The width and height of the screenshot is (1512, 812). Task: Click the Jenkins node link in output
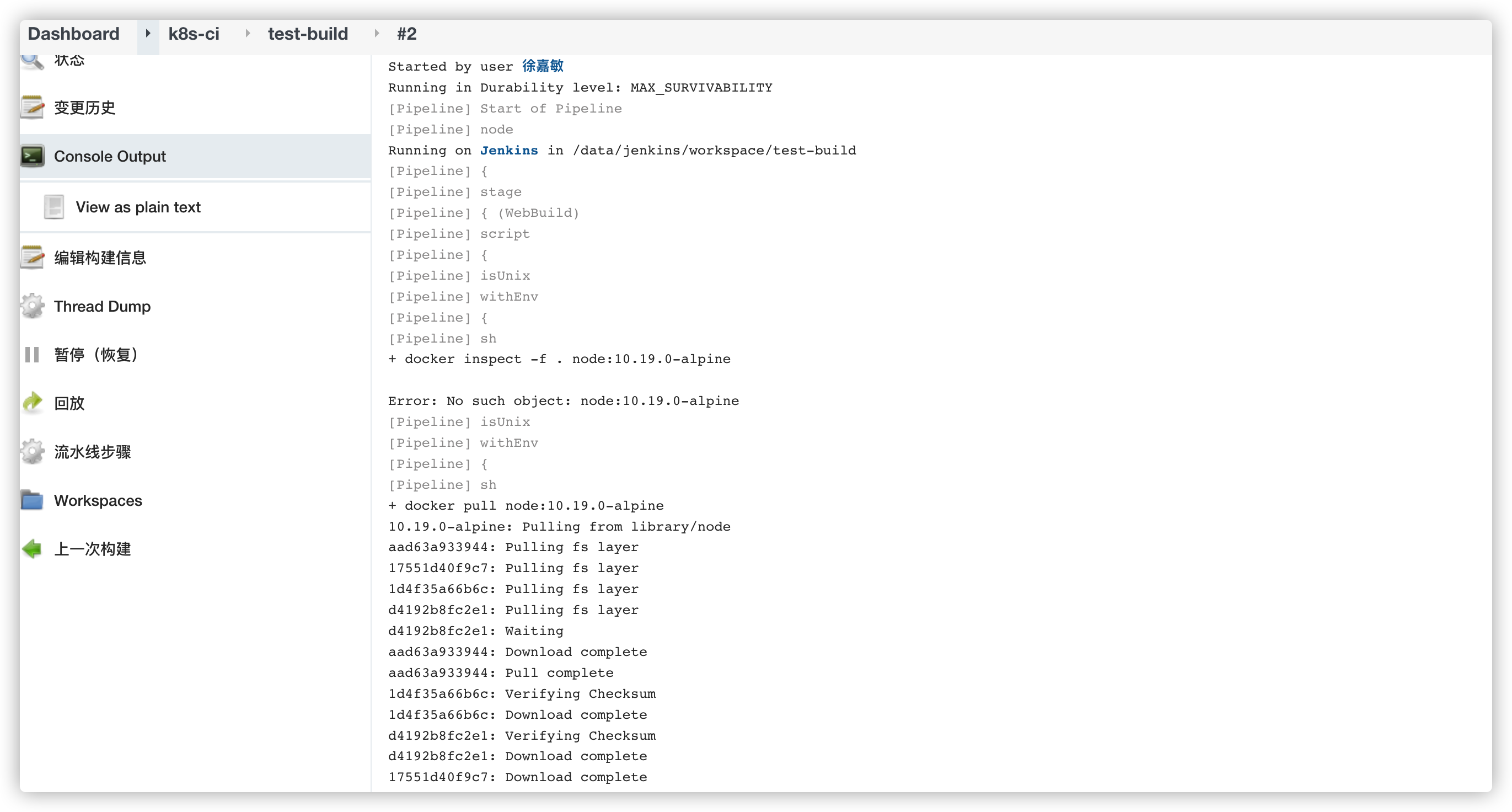tap(508, 150)
